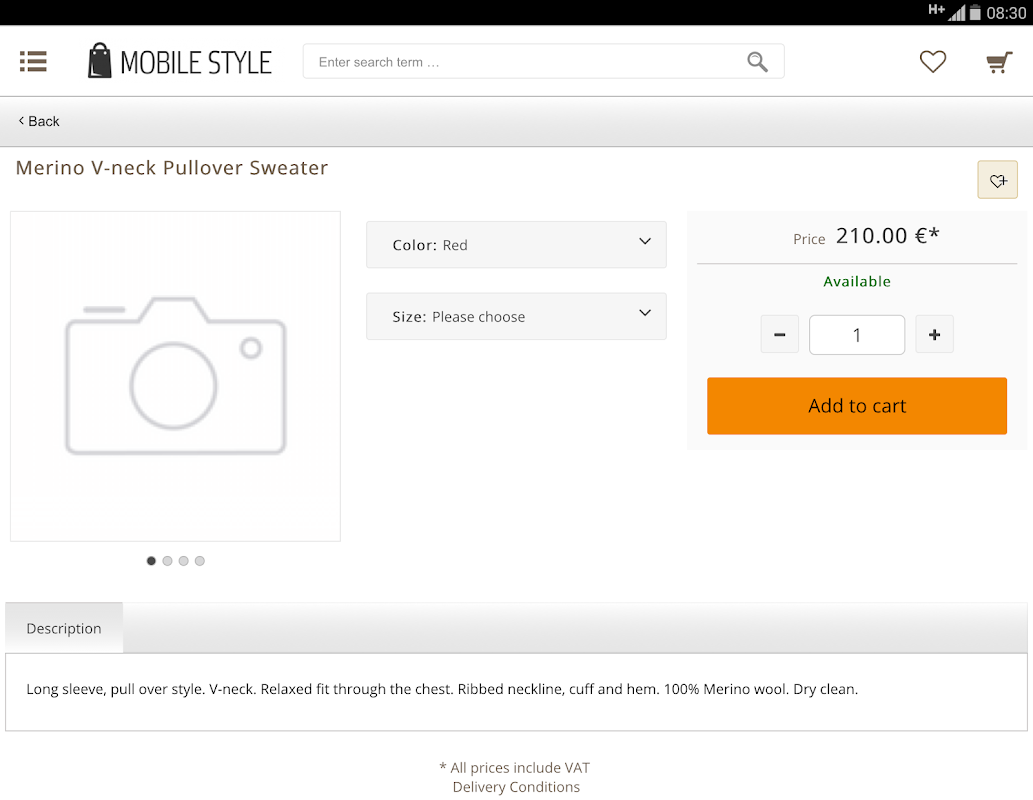The height and width of the screenshot is (800, 1033).
Task: Open the Delivery Conditions link
Action: click(516, 787)
